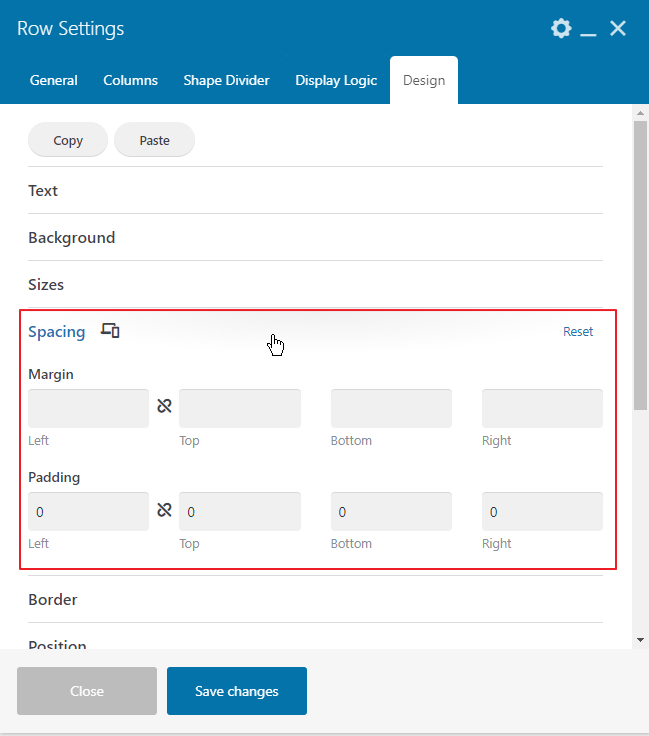
Task: Focus the Padding Left input field
Action: (89, 512)
